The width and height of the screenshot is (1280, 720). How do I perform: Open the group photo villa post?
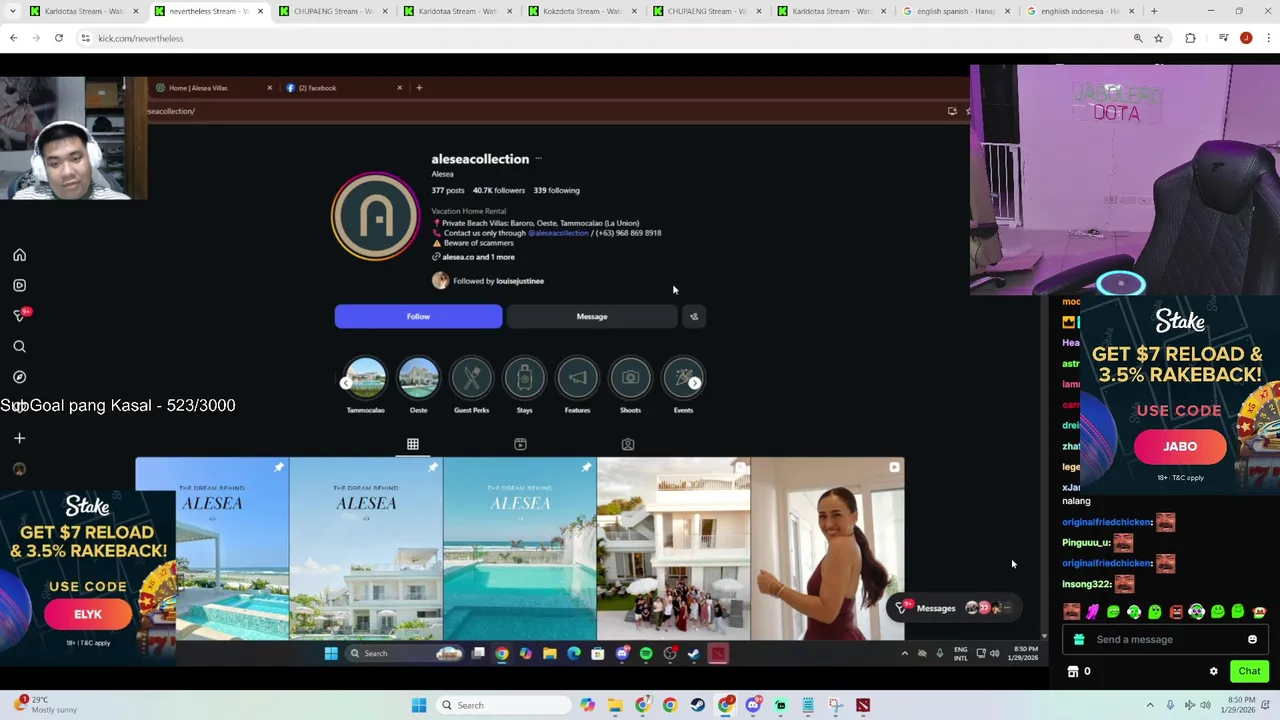pyautogui.click(x=673, y=549)
